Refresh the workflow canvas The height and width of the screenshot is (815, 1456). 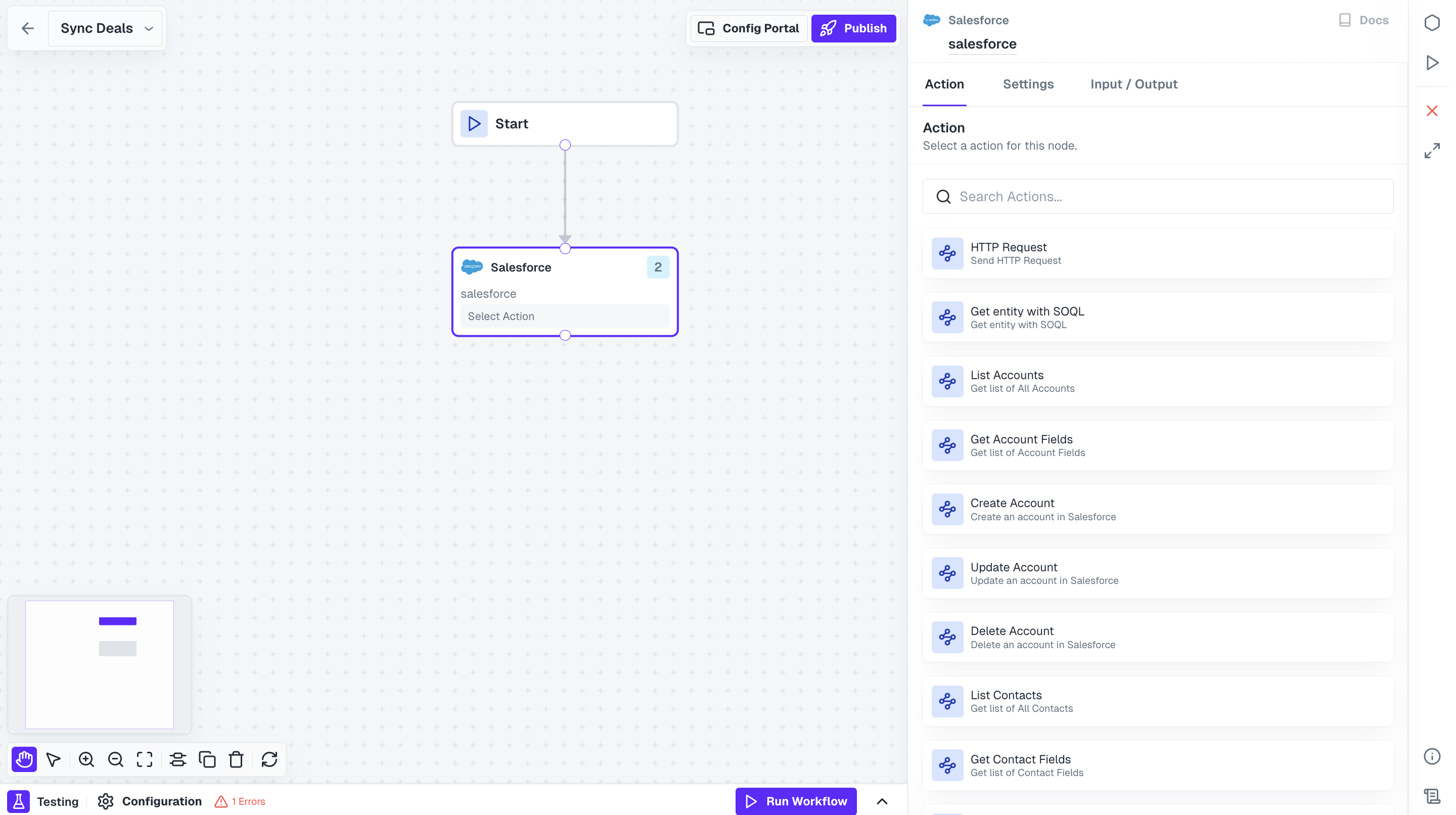(268, 759)
